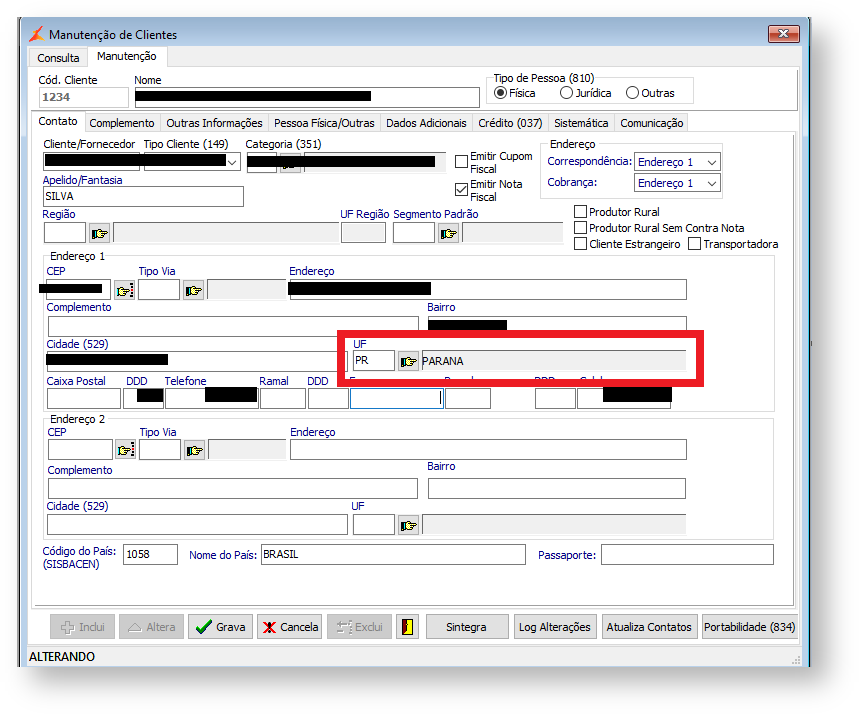Expand Tipo Cliente dropdown

(x=233, y=162)
